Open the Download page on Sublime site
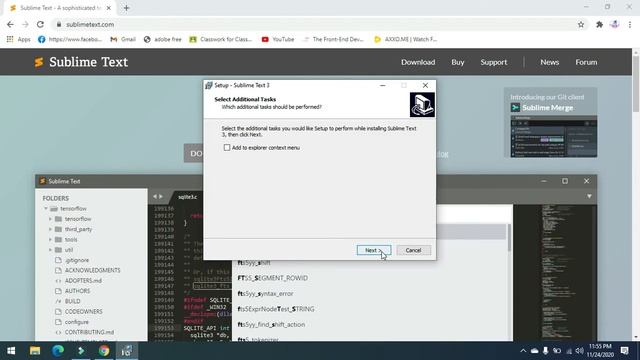Image resolution: width=640 pixels, height=360 pixels. click(x=418, y=62)
